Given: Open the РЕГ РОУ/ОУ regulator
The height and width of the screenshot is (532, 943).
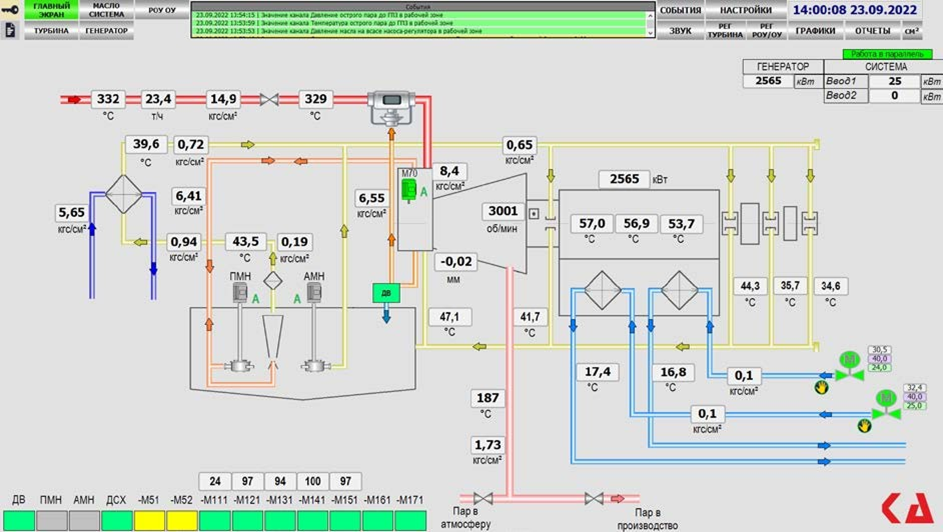Looking at the screenshot, I should tap(766, 31).
